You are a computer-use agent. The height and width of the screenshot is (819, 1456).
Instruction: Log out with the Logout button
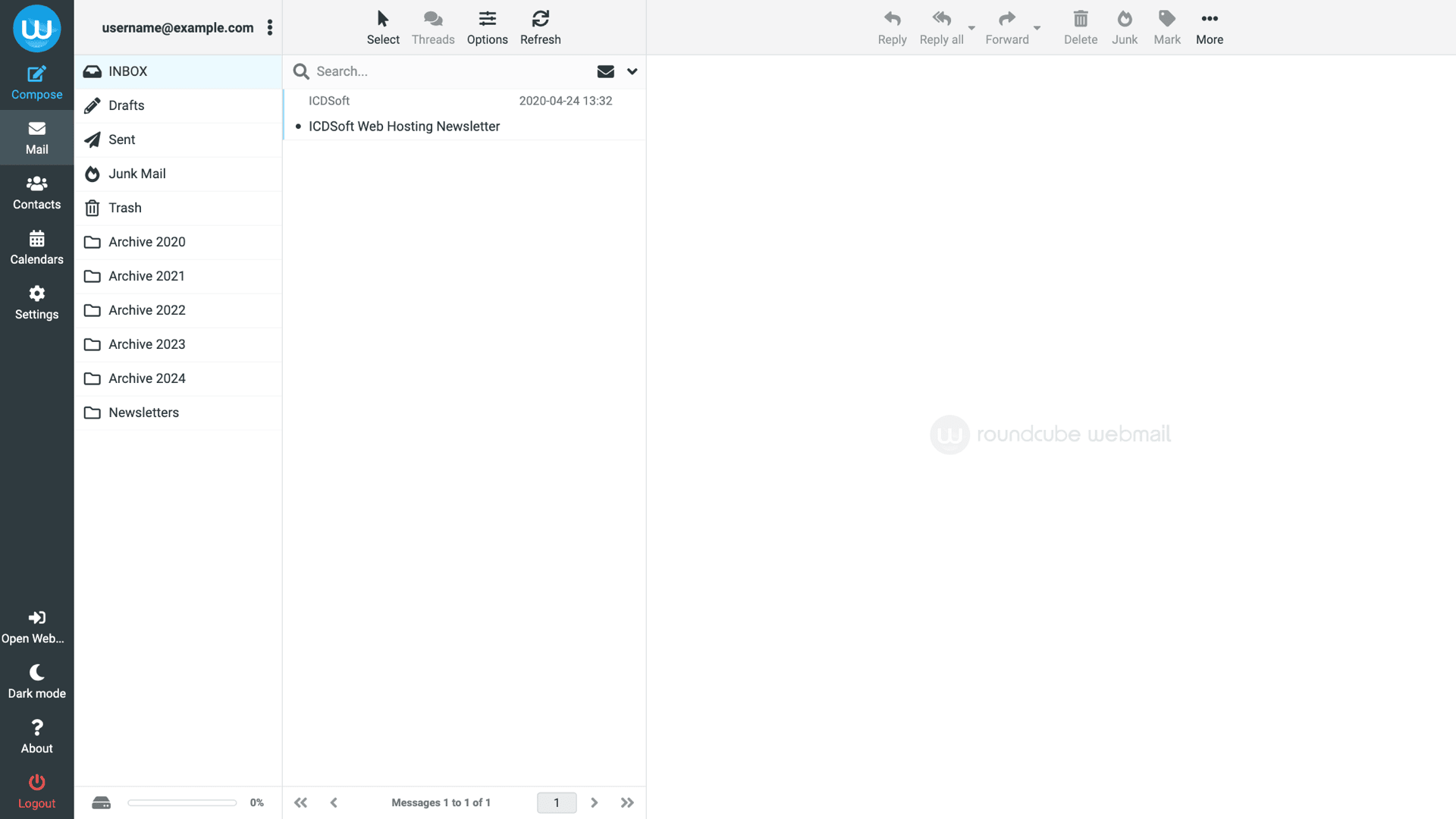pos(36,791)
